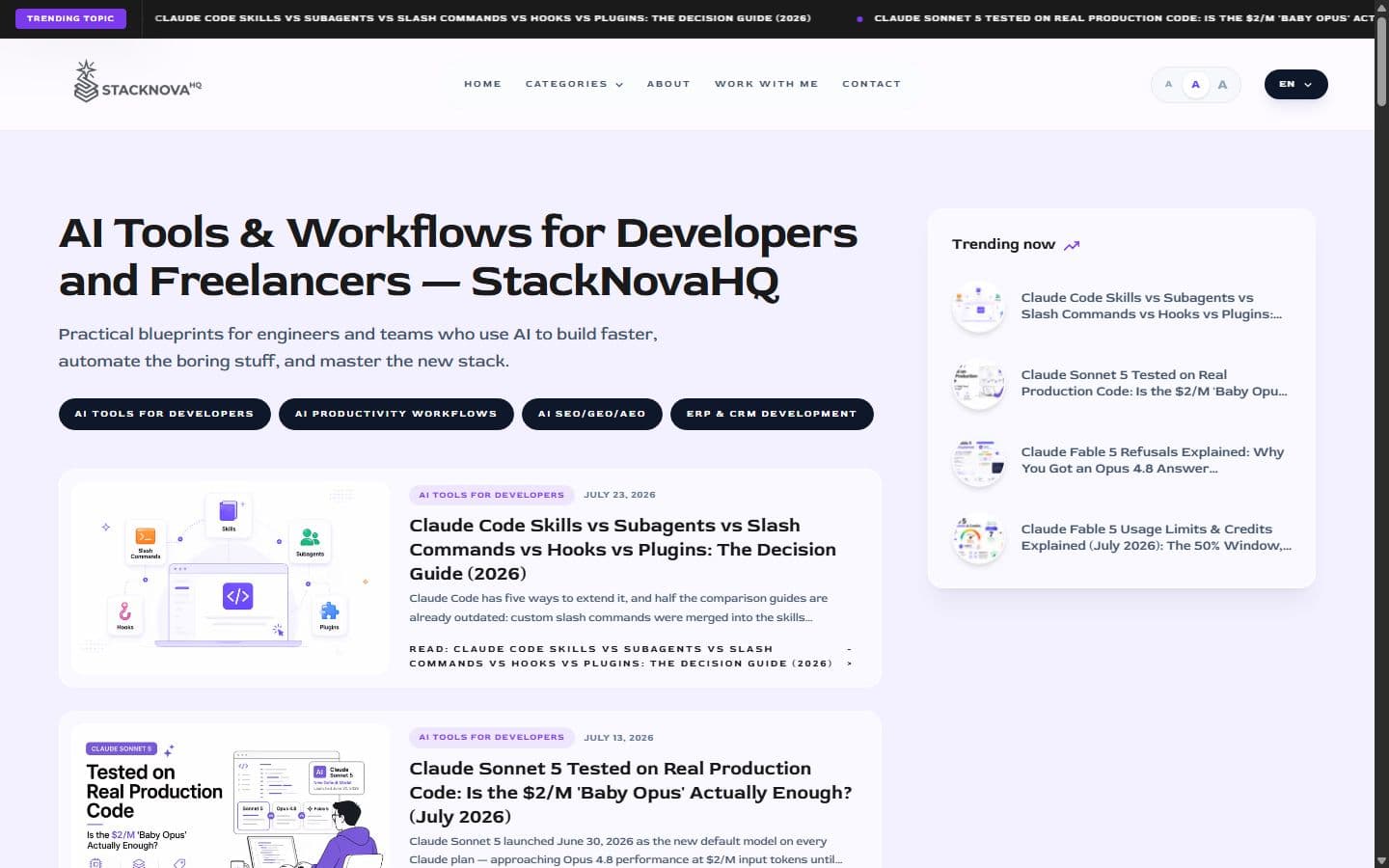Open thumbnail for Claude Code Skills trending item

(978, 307)
